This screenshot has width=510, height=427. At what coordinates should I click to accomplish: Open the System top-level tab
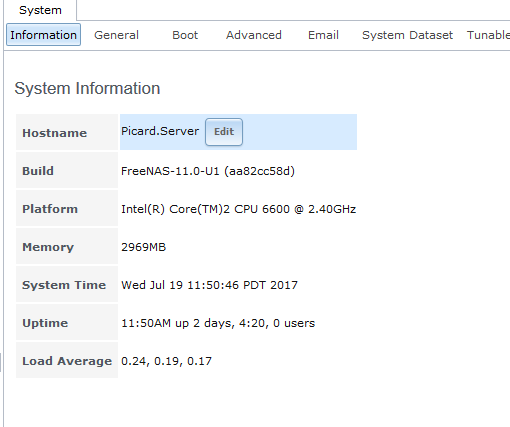(40, 10)
